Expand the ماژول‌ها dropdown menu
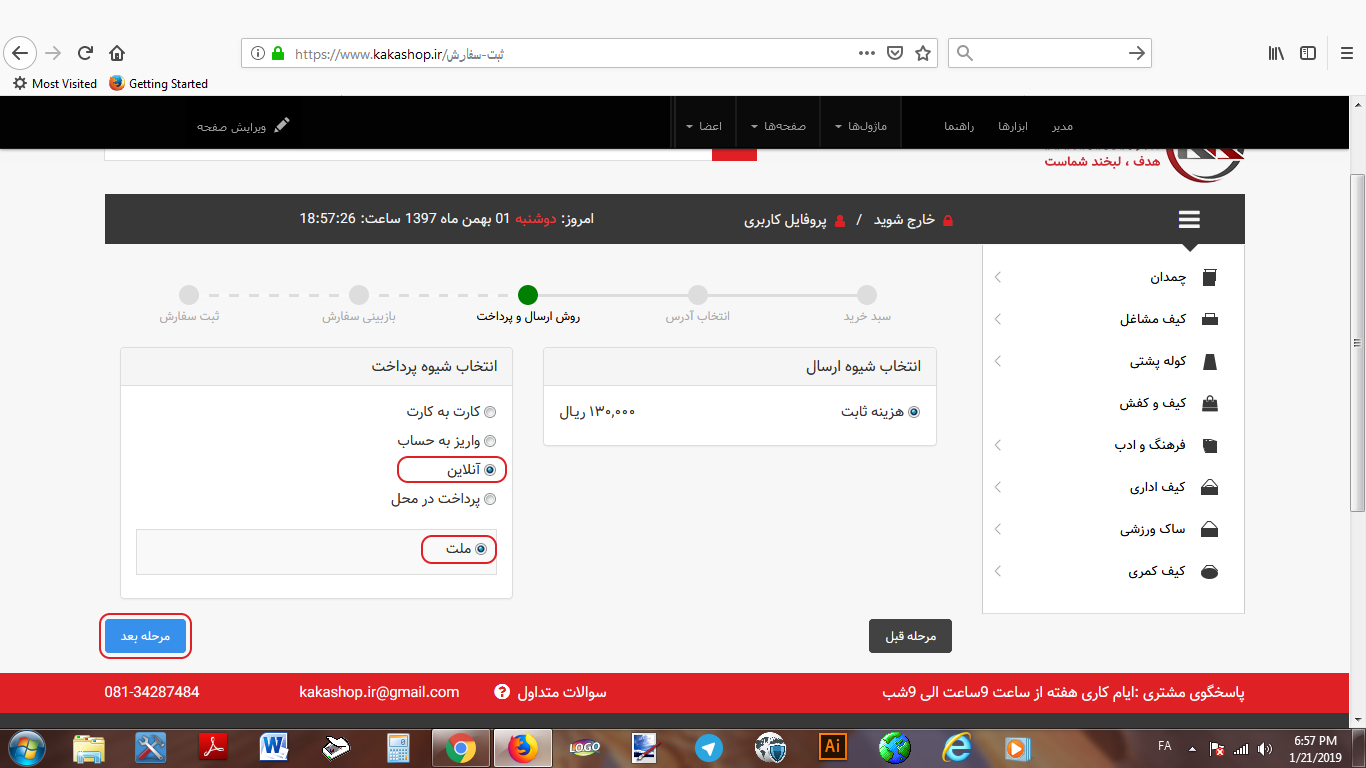Image resolution: width=1366 pixels, height=768 pixels. point(860,126)
